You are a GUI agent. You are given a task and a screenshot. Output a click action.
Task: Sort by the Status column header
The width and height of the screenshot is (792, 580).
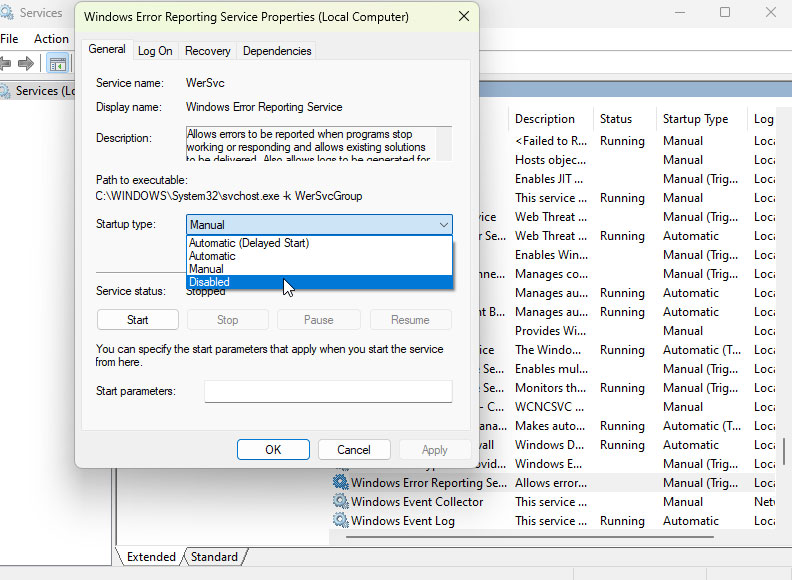click(624, 119)
